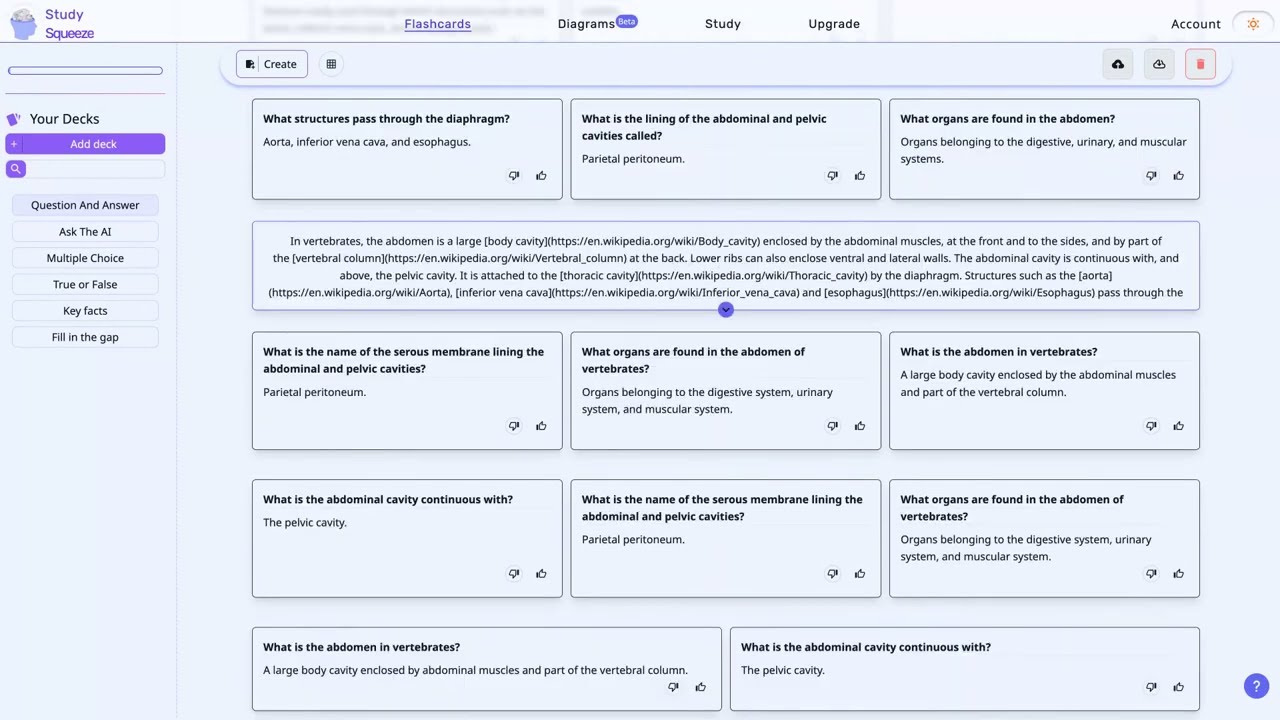Thumbs up the 'lining of the abdominal' card

[x=860, y=176]
